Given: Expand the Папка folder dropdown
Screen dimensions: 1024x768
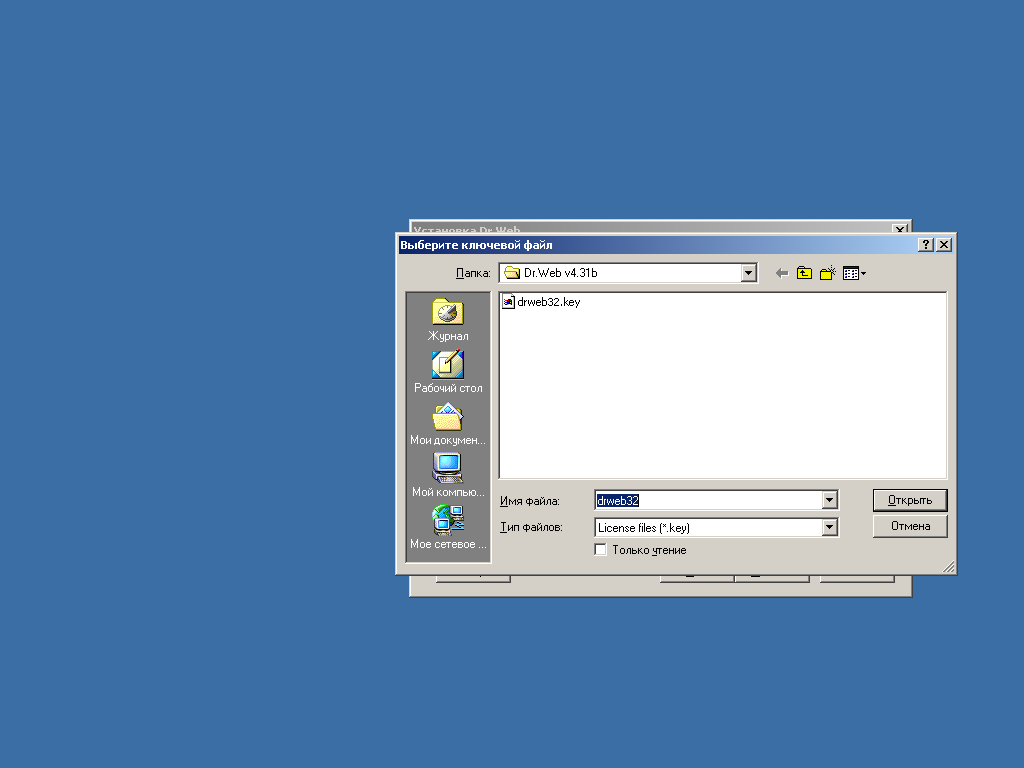Looking at the screenshot, I should (x=748, y=273).
